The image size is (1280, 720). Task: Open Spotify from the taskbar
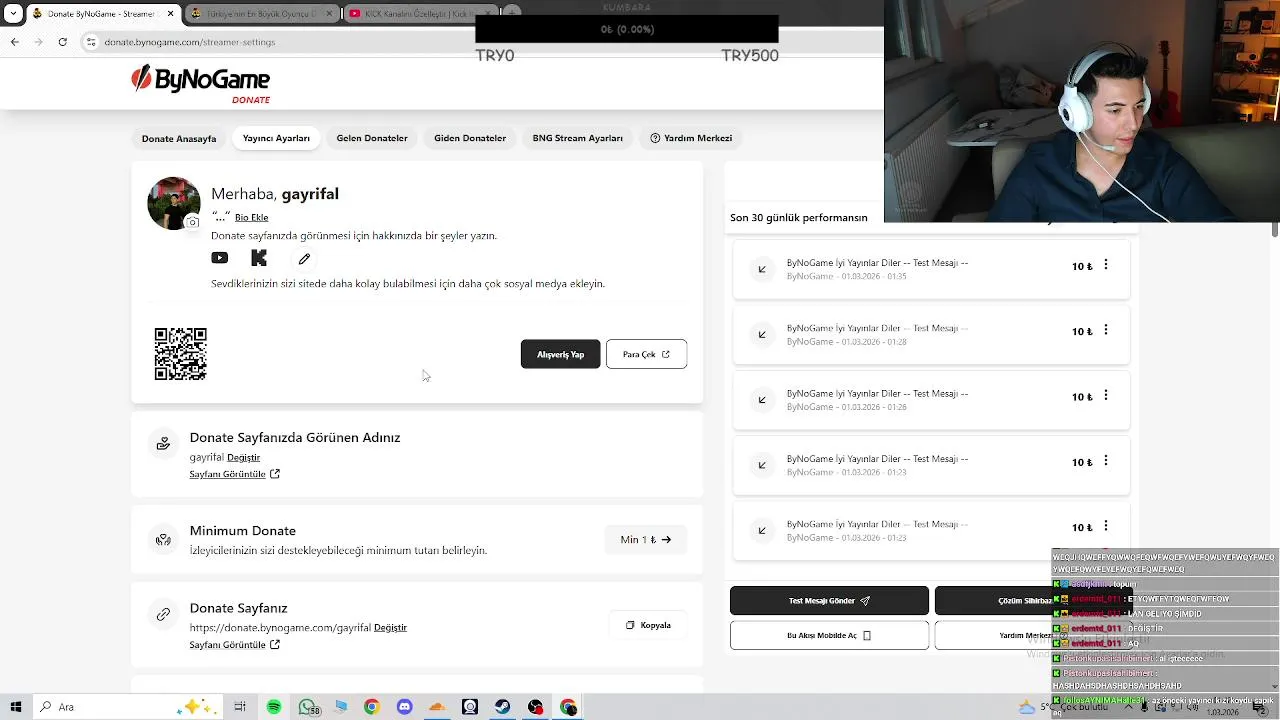[273, 707]
